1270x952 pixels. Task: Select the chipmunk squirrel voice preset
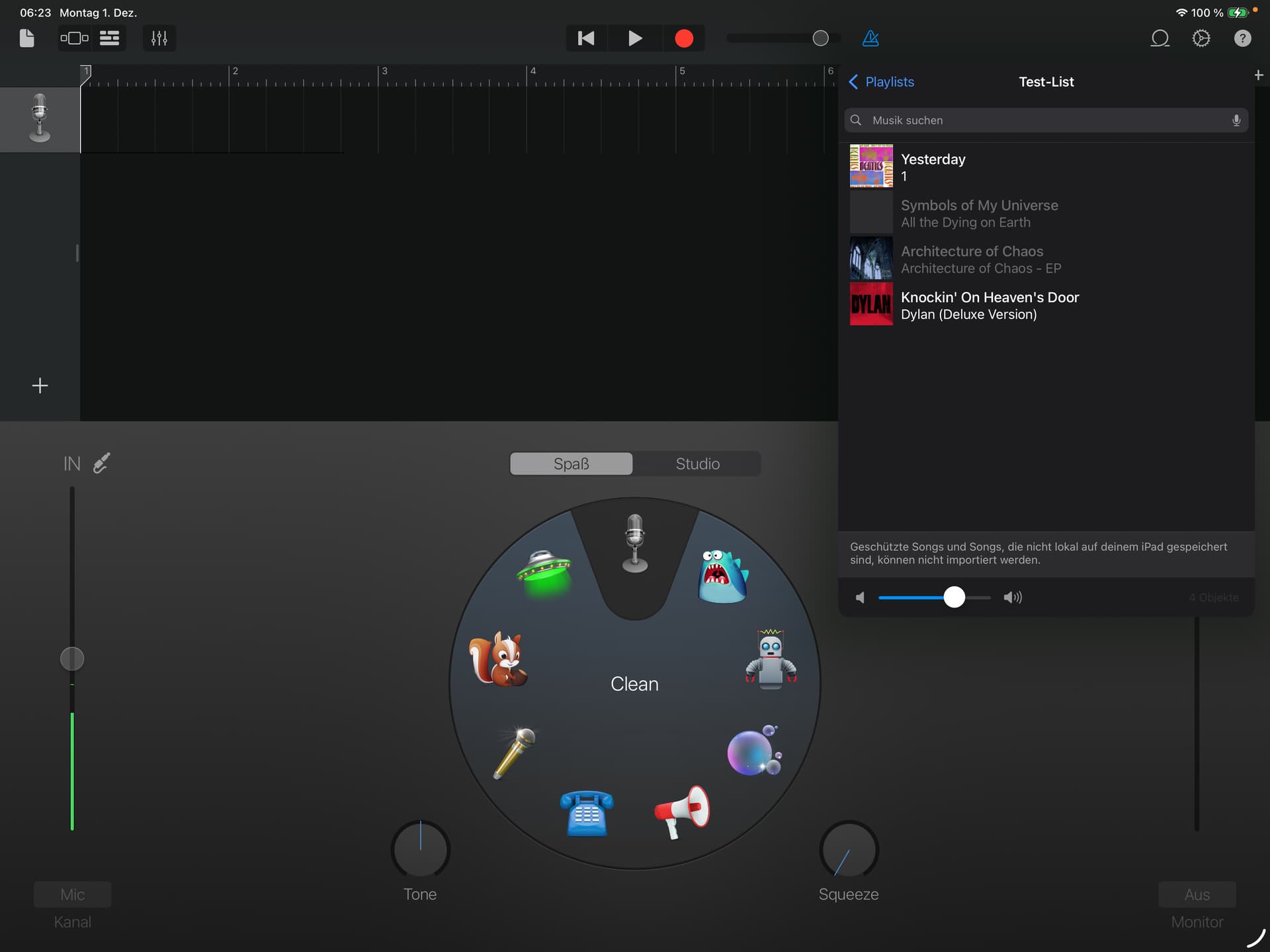pyautogui.click(x=498, y=660)
